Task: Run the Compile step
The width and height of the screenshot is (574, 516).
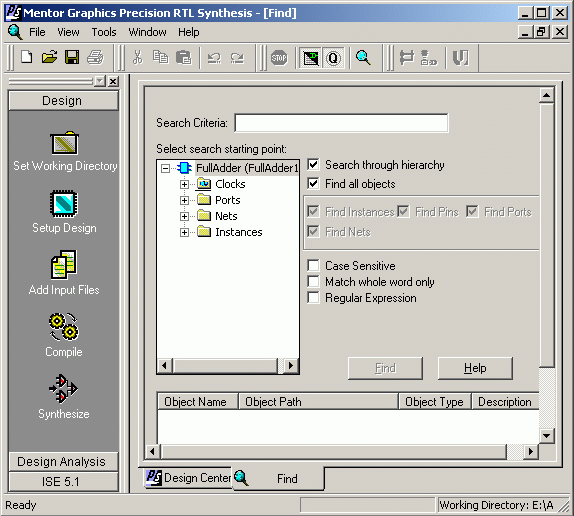Action: [64, 327]
